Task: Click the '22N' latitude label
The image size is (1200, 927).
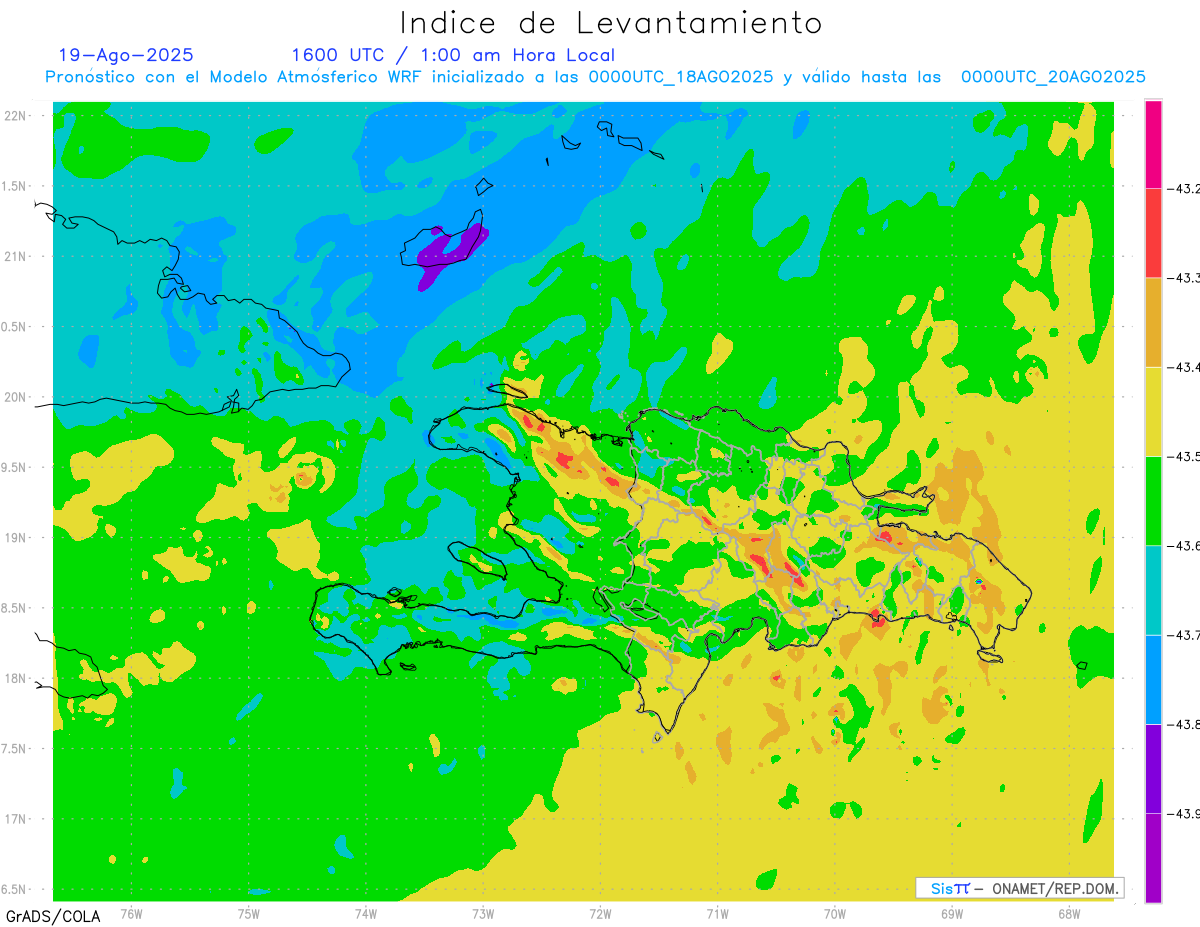Action: coord(15,115)
